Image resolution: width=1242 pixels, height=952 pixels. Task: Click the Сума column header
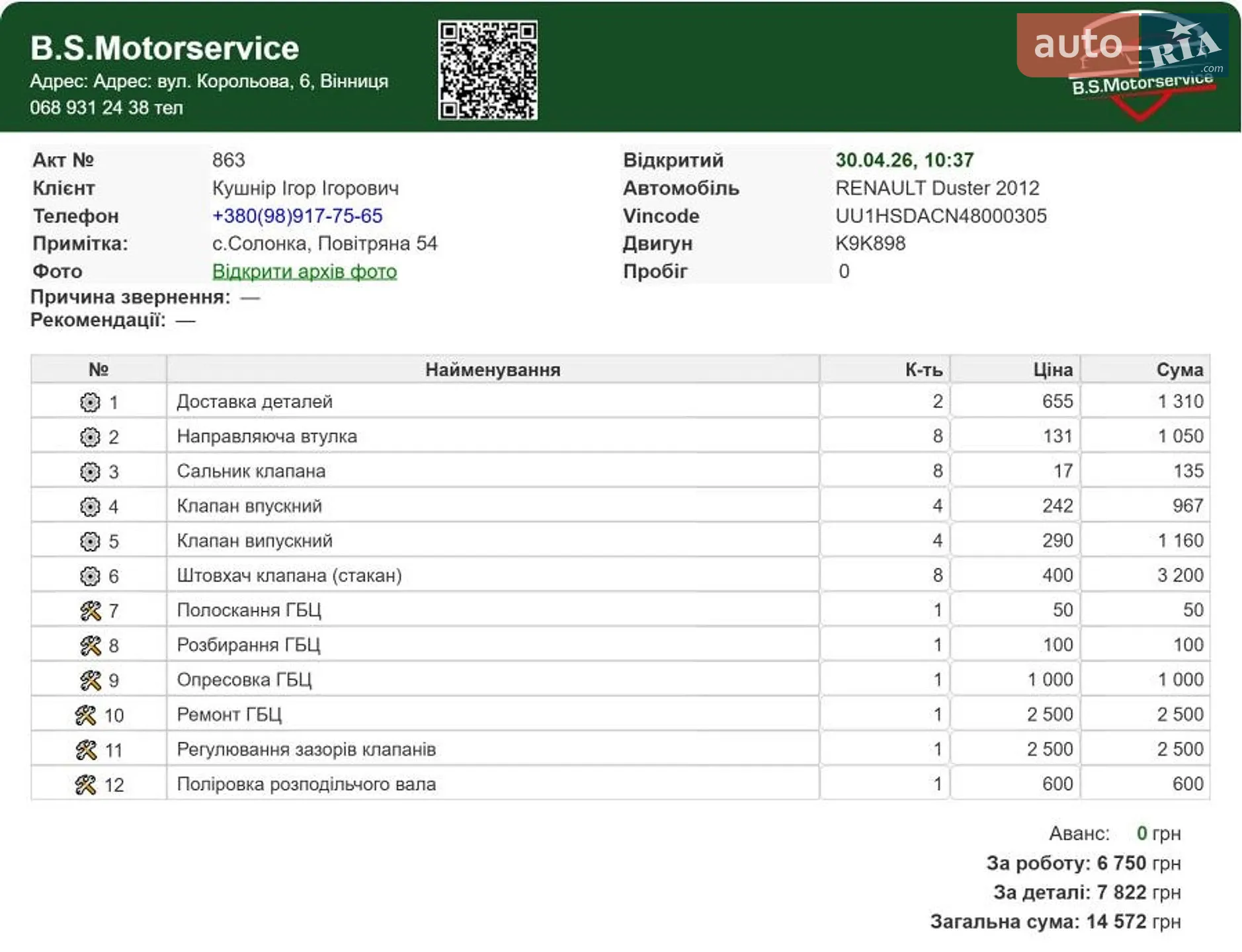[1180, 370]
